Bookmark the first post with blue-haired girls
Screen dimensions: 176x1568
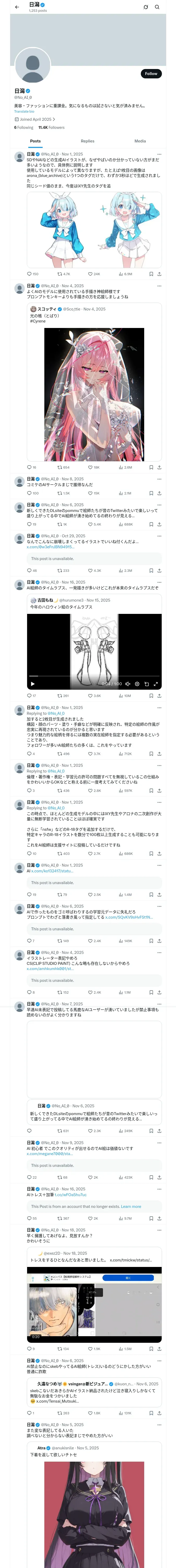(x=151, y=274)
